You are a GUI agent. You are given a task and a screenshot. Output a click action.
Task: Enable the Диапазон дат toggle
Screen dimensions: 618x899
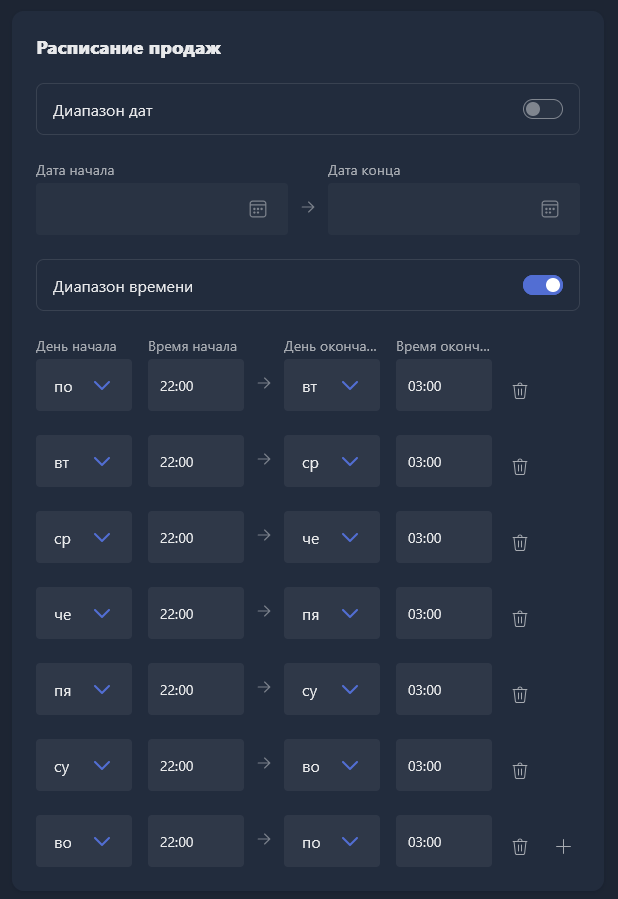tap(543, 109)
